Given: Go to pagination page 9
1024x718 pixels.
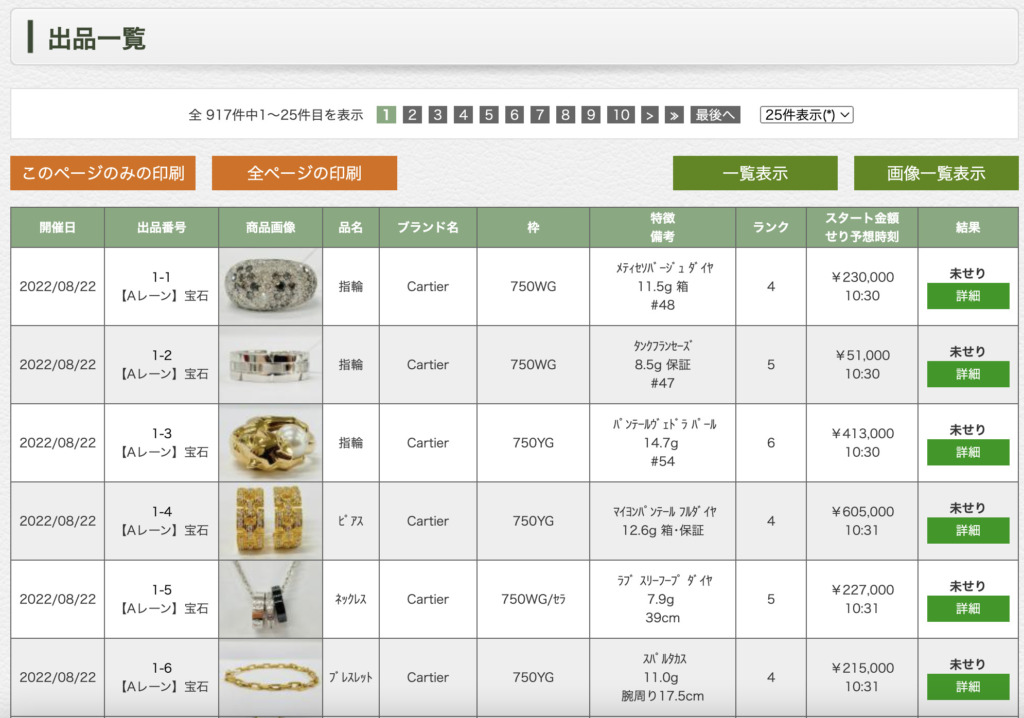Looking at the screenshot, I should pos(590,115).
